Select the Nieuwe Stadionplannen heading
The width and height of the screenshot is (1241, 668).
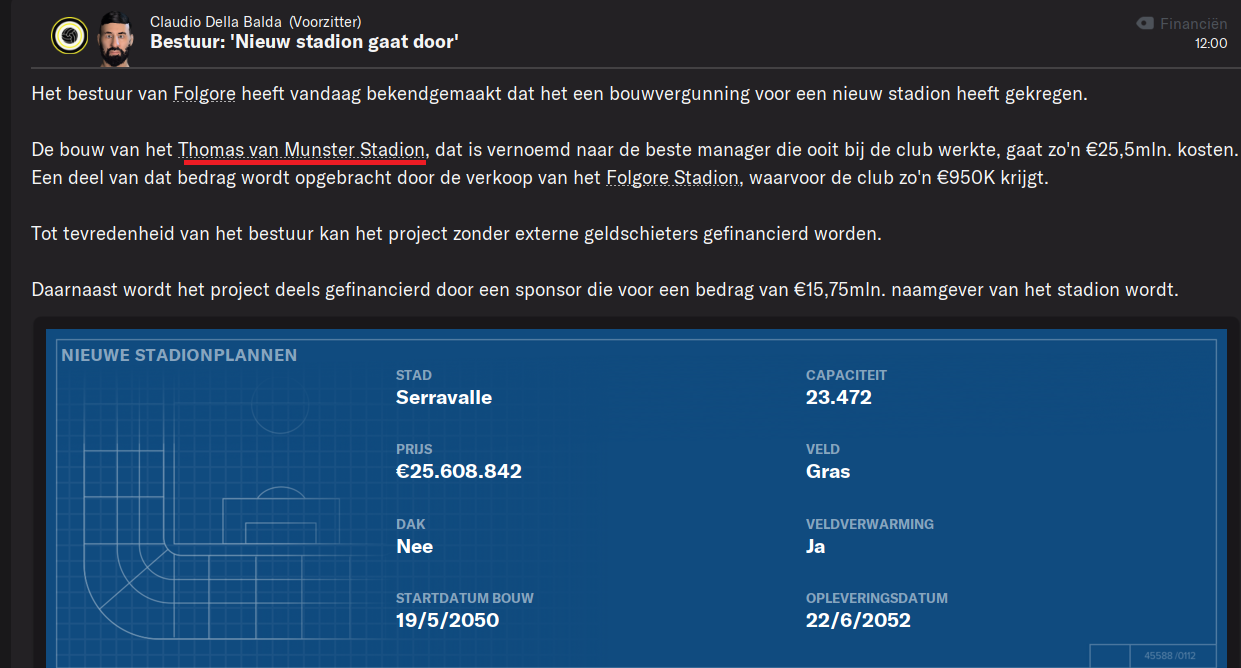coord(179,355)
